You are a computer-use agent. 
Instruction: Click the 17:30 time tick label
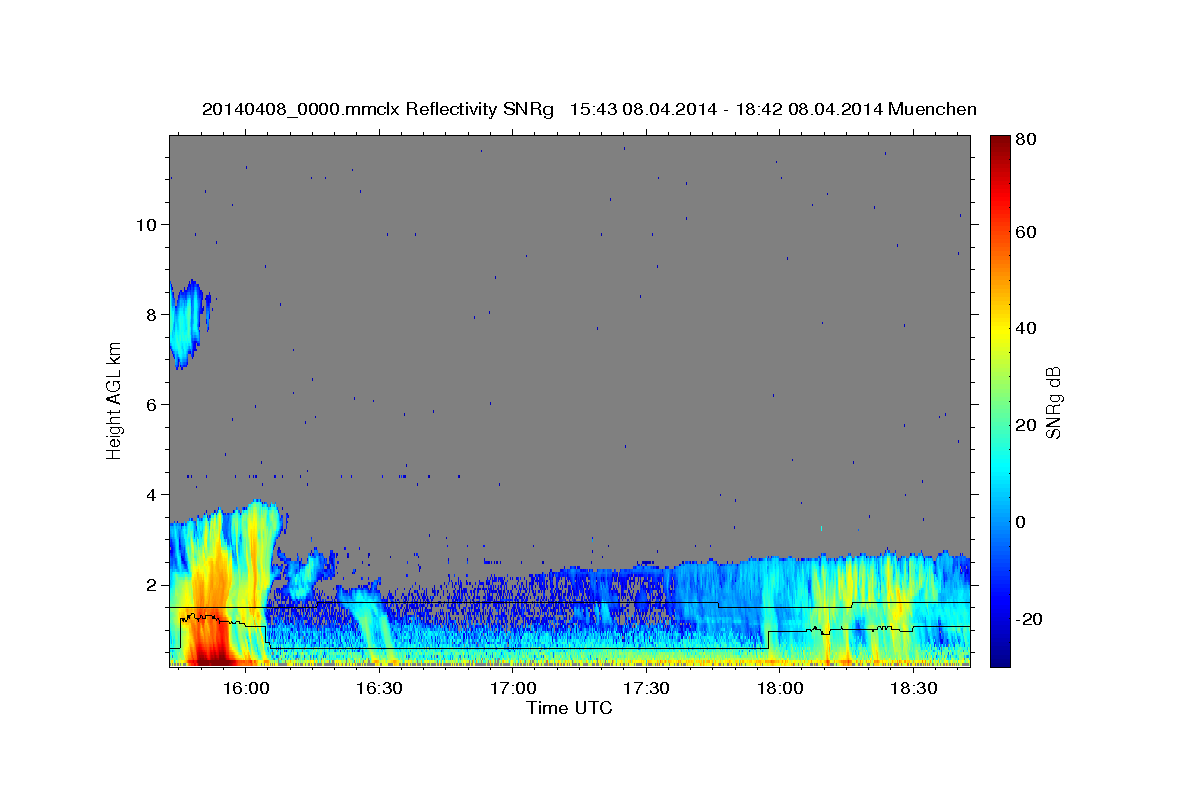tap(646, 688)
